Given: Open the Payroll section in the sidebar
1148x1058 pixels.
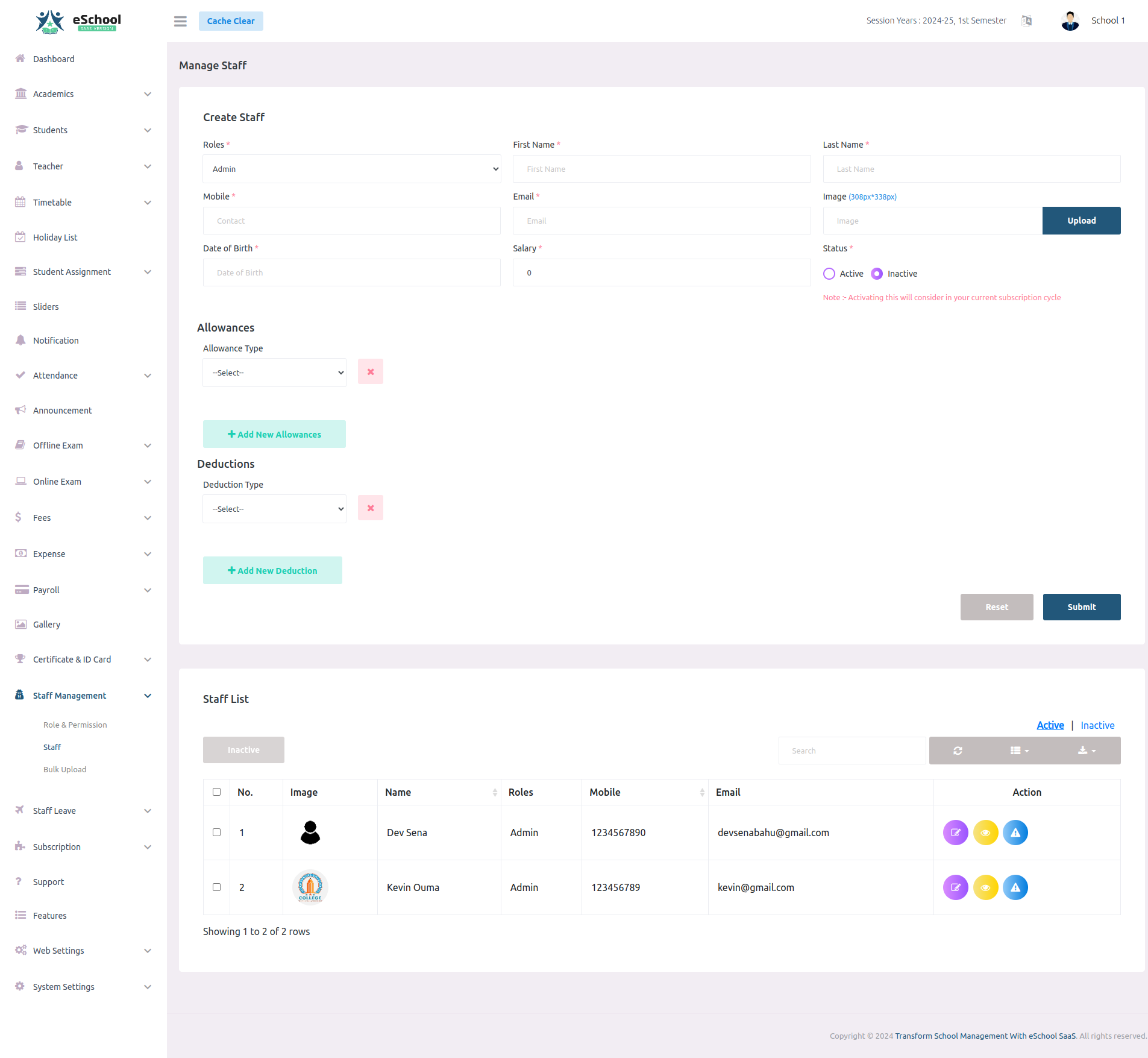Looking at the screenshot, I should click(46, 590).
